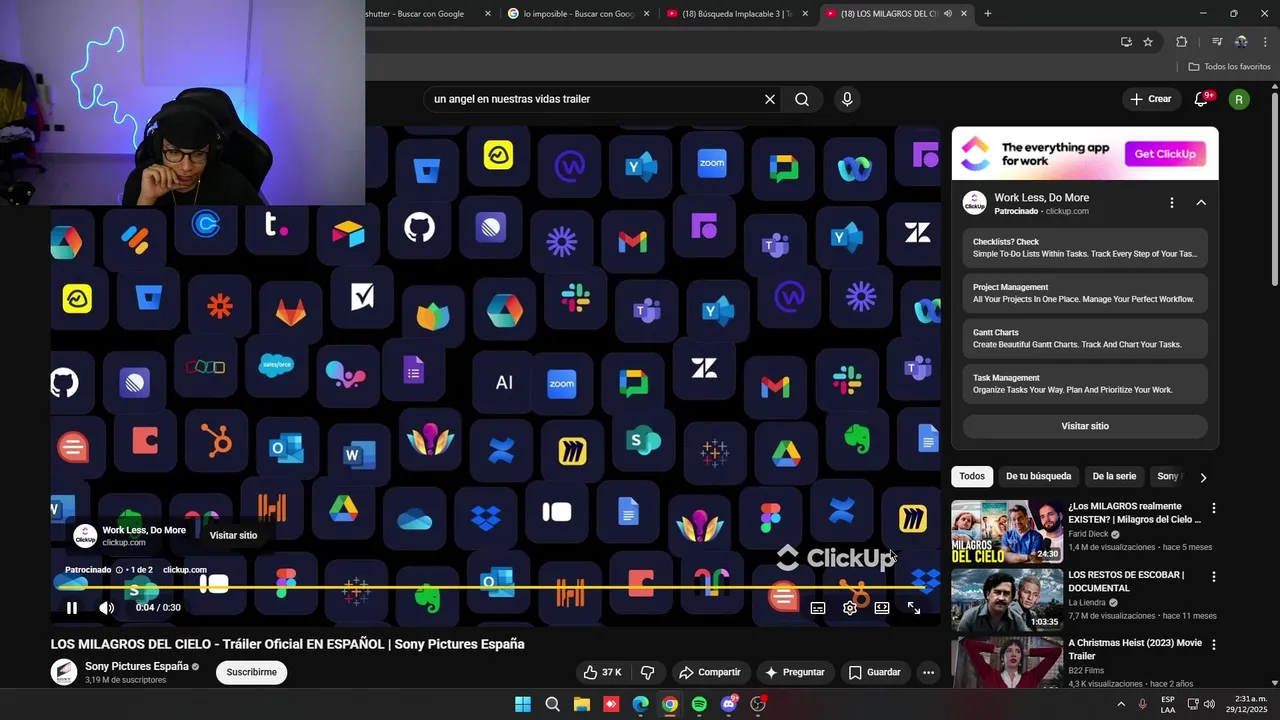1280x720 pixels.
Task: Open Todos los favoritos folder
Action: click(1229, 67)
